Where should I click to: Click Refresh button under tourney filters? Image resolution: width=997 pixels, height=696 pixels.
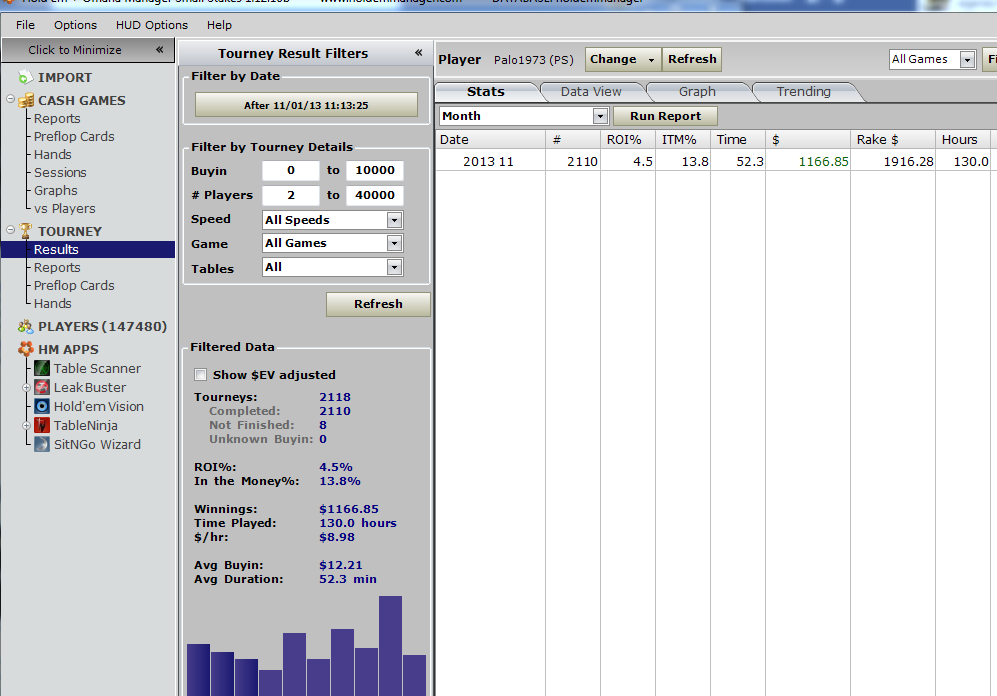(x=378, y=304)
